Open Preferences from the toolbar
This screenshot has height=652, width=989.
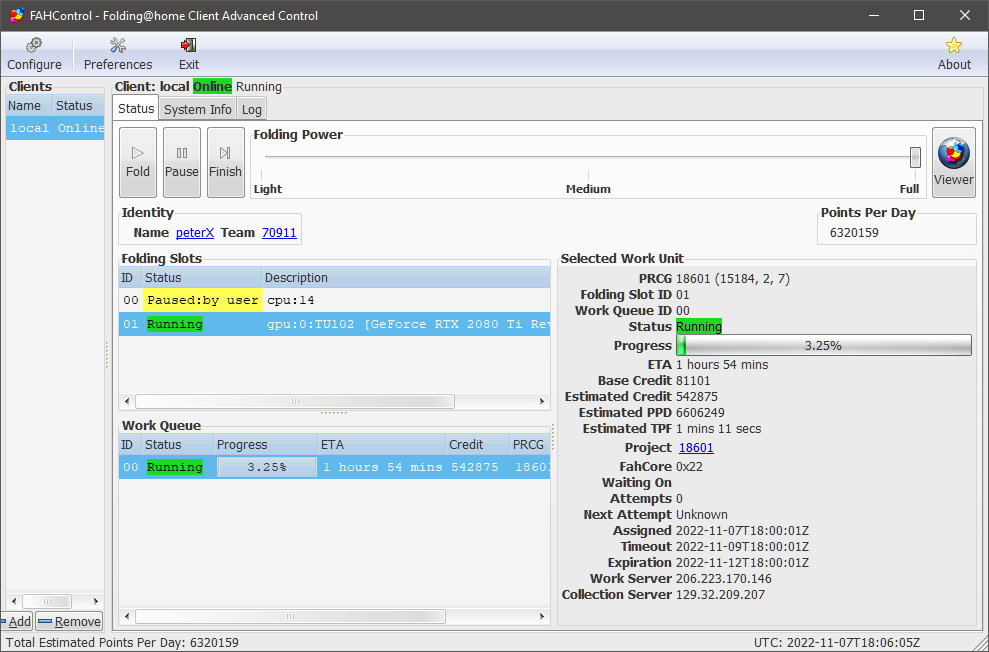coord(118,54)
